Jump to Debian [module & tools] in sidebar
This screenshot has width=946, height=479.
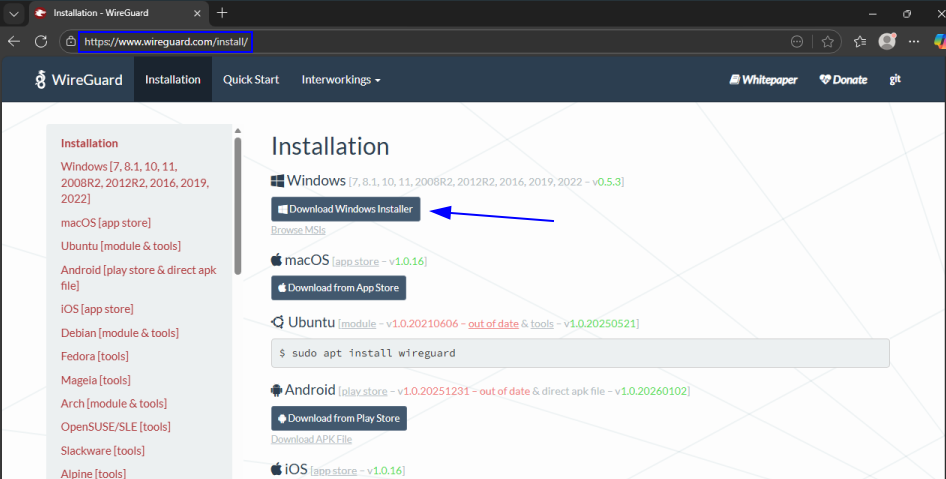pyautogui.click(x=119, y=333)
